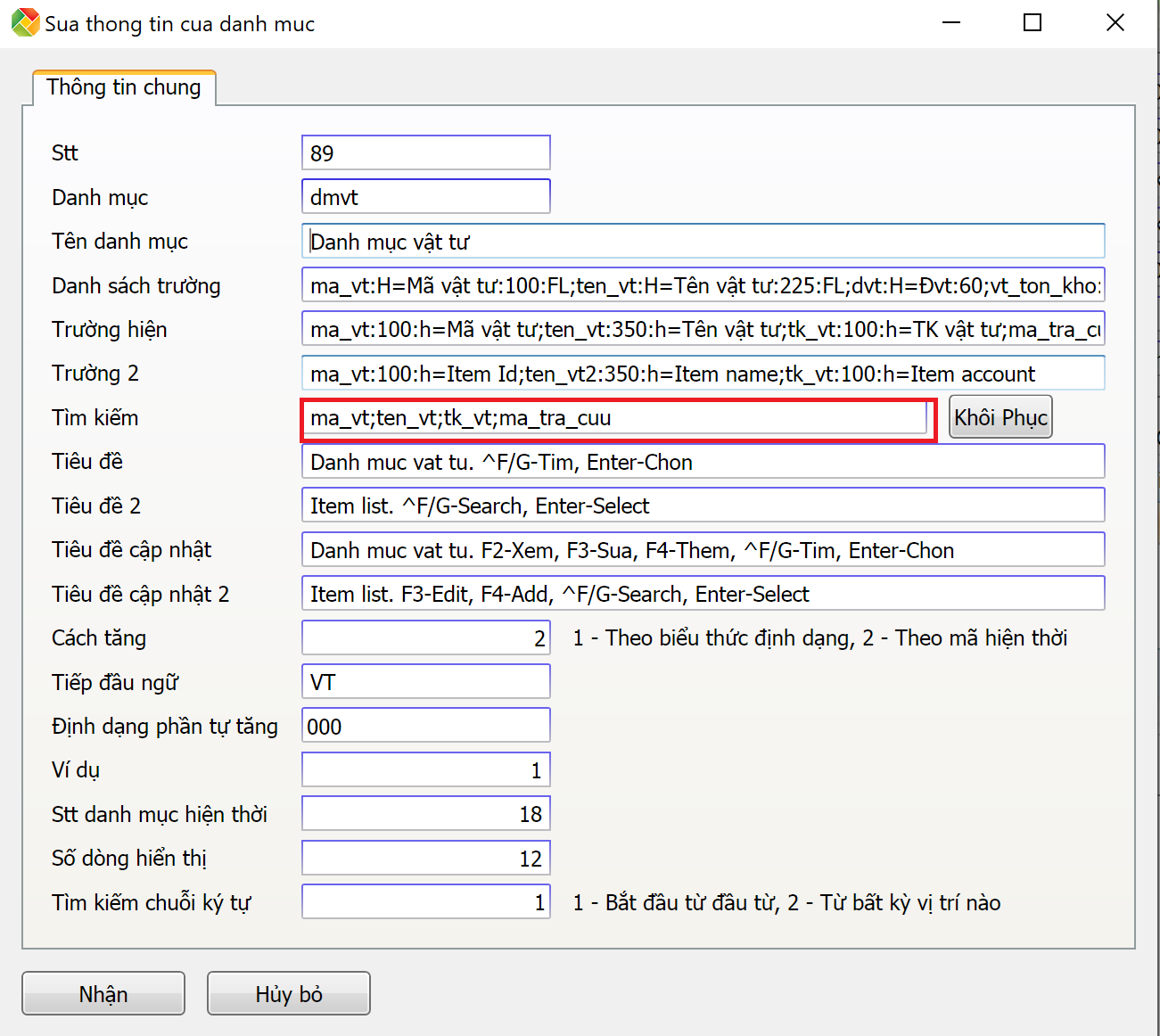Focus the Danh mục field with dmvt
This screenshot has height=1036, width=1160.
pyautogui.click(x=426, y=197)
